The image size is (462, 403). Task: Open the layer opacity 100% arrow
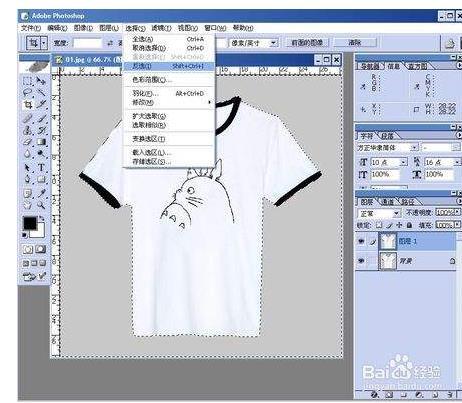point(457,212)
